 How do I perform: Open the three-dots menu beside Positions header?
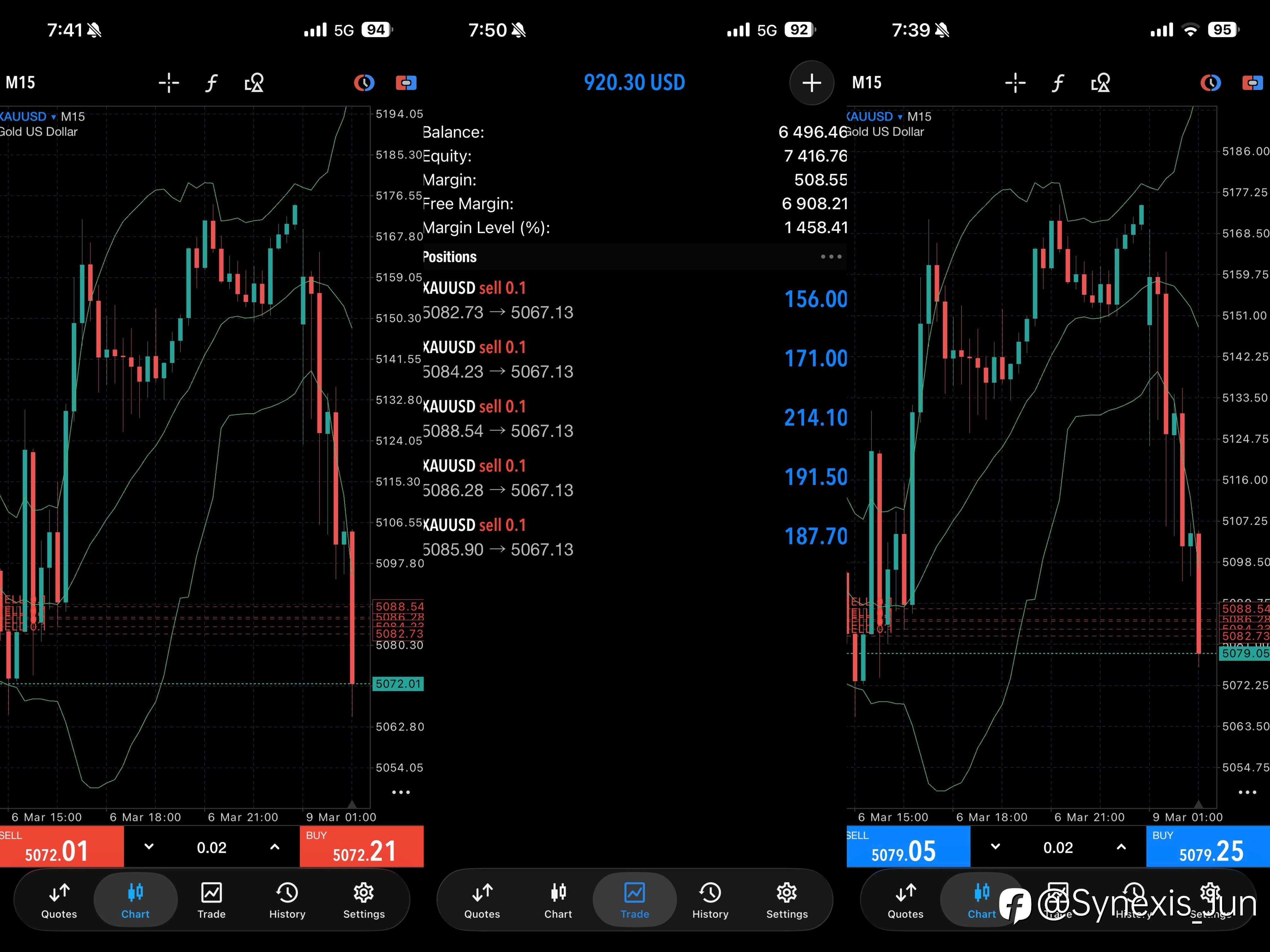pyautogui.click(x=831, y=257)
